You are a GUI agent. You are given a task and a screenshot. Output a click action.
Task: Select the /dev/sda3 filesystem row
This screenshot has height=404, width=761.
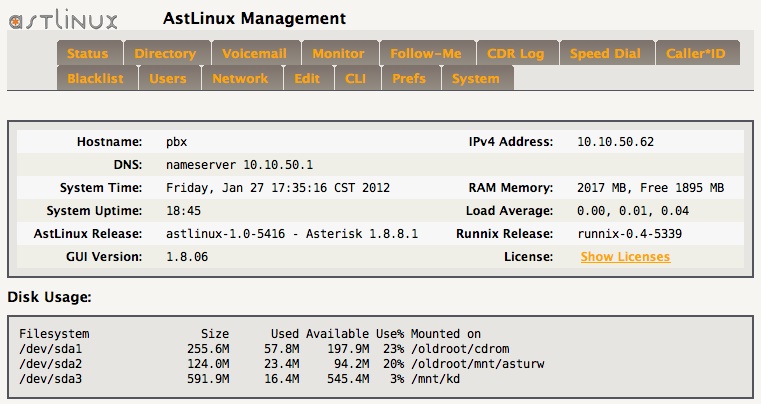(239, 379)
